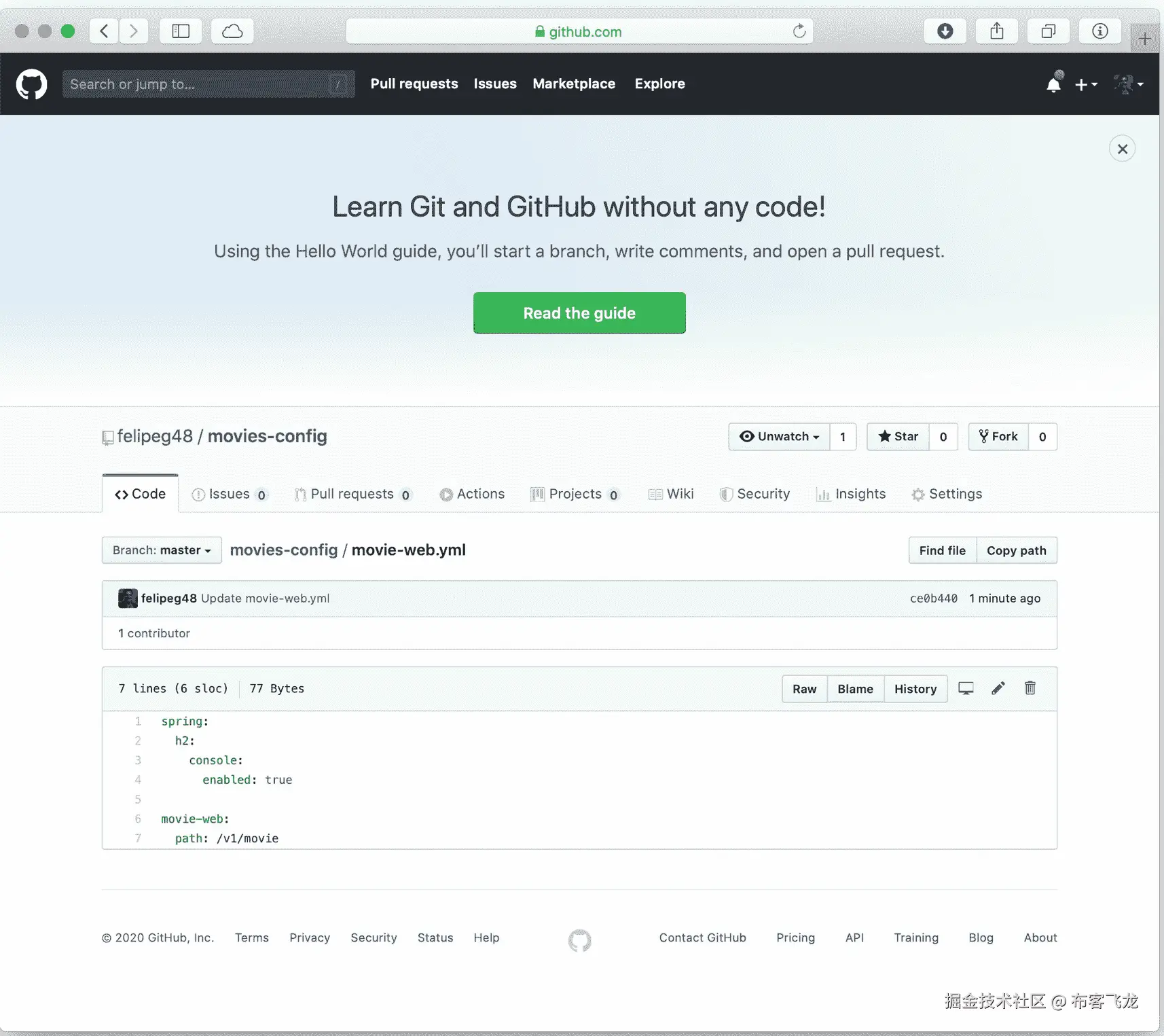Fork the repository

tap(998, 437)
